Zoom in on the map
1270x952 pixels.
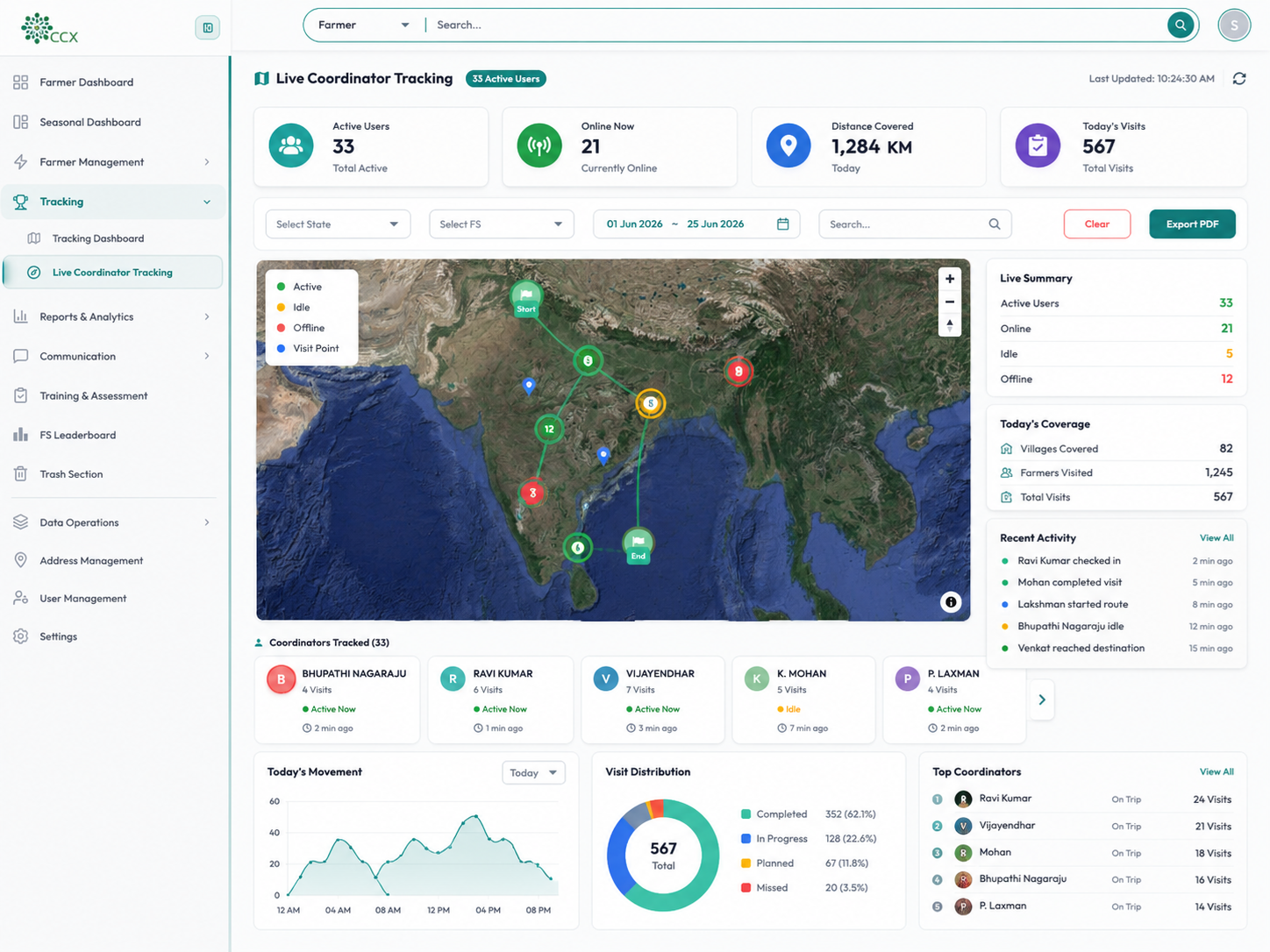pyautogui.click(x=950, y=279)
